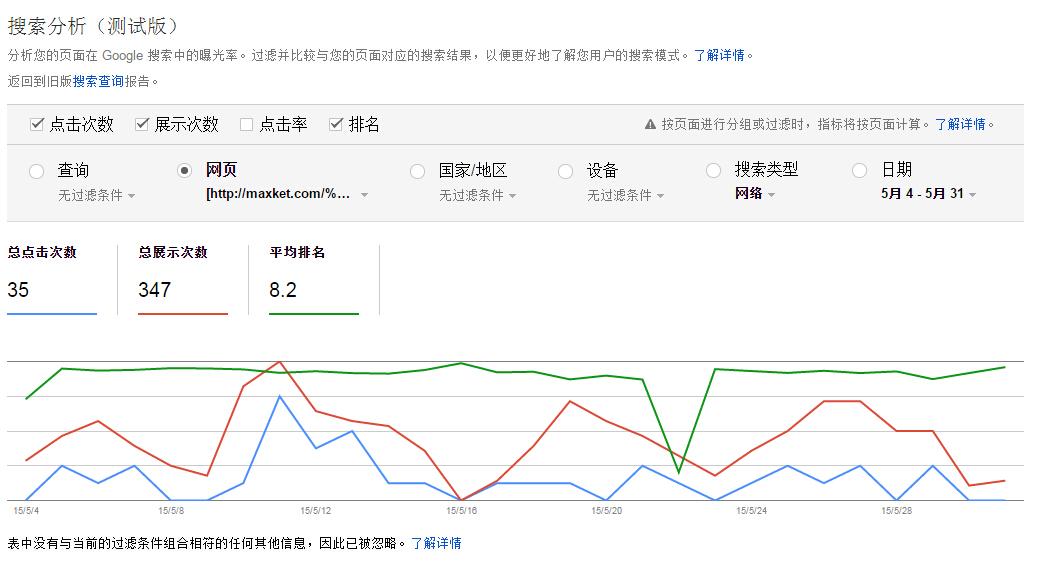Open 无过滤条件 dropdown under 设备
This screenshot has height=572, width=1039.
coord(626,196)
